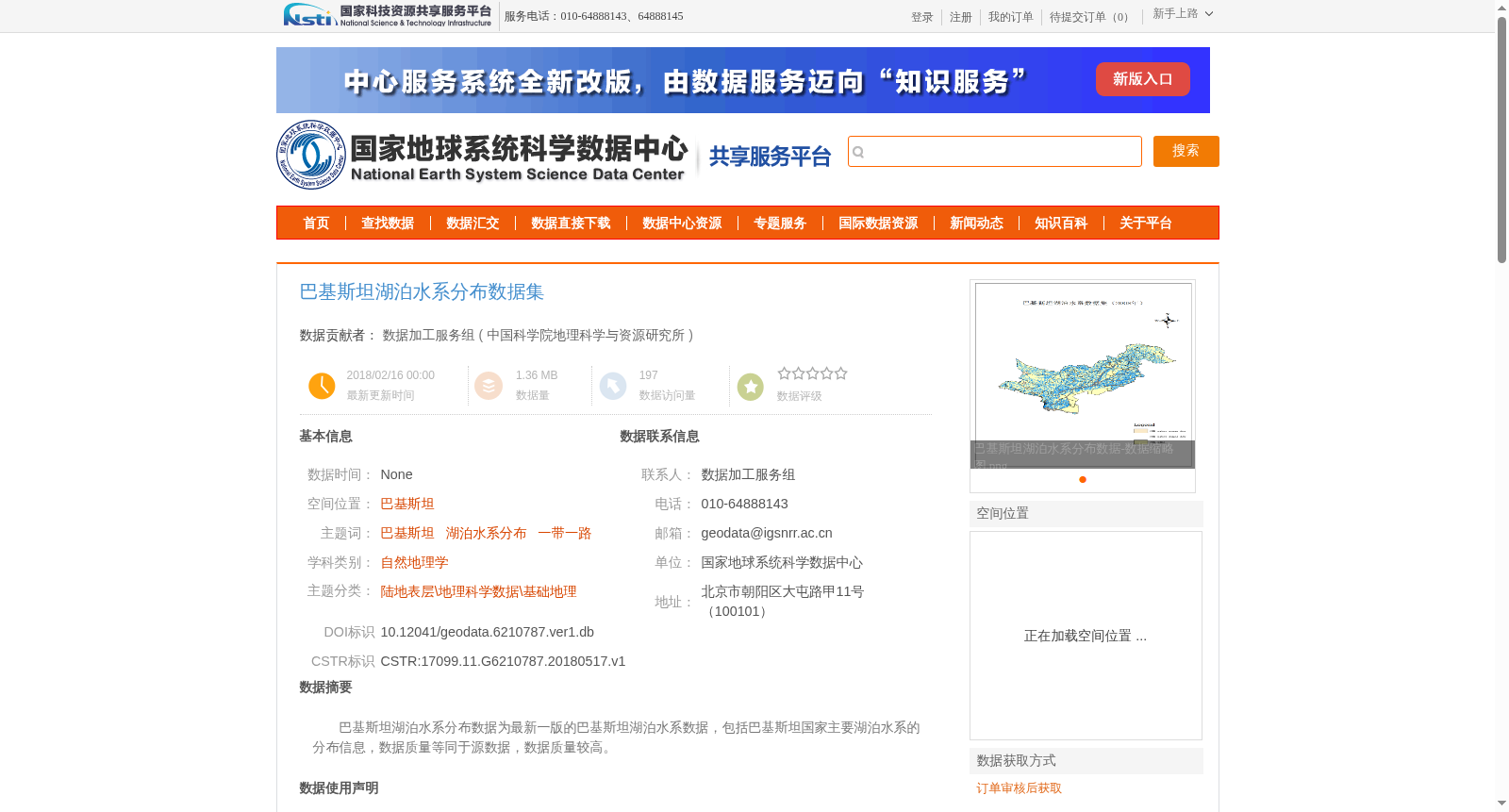Open the 查找数据 menu item
The height and width of the screenshot is (812, 1509).
(388, 224)
